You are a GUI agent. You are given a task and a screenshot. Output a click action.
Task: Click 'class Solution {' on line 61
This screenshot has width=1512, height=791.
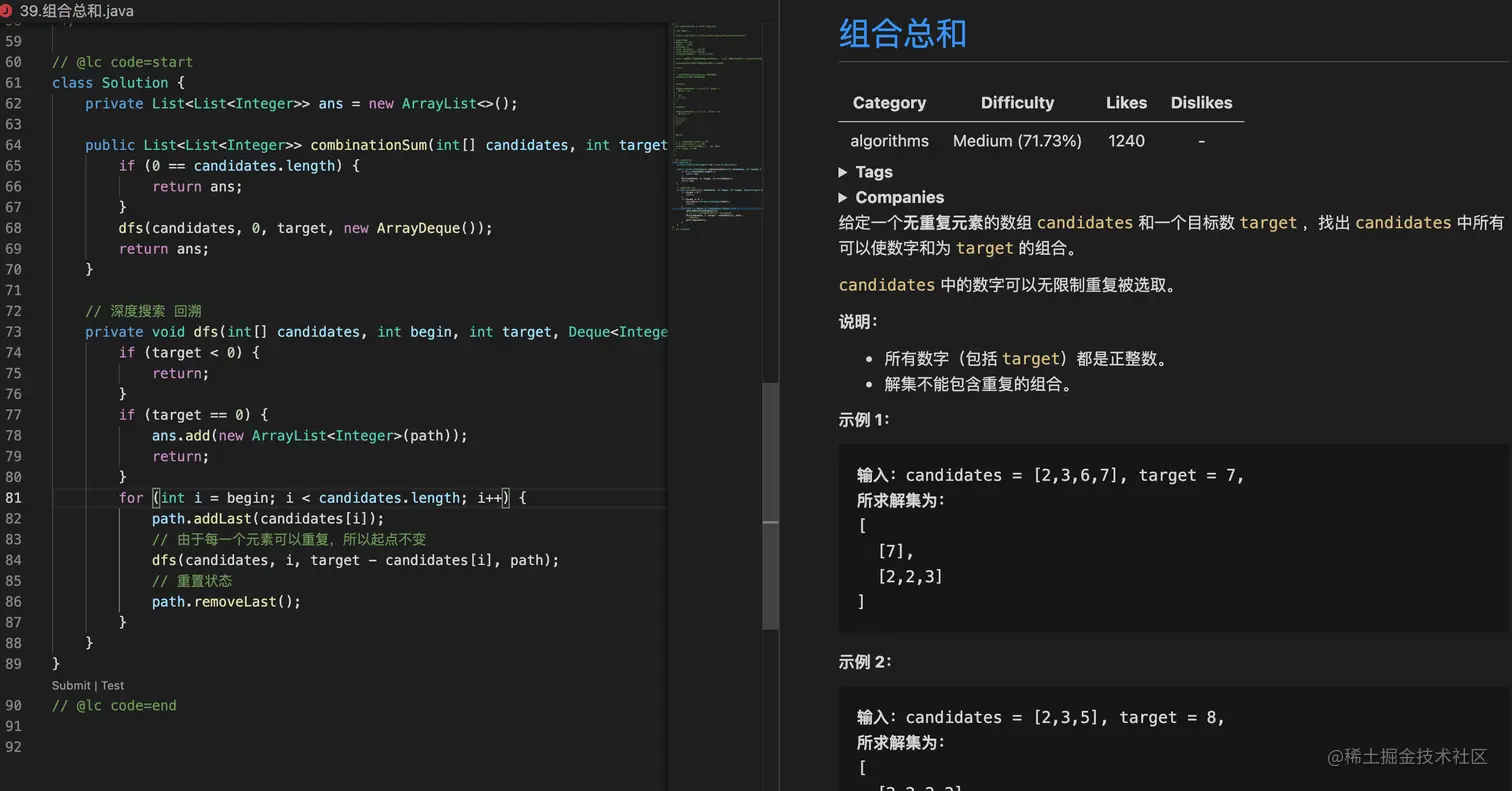(118, 83)
